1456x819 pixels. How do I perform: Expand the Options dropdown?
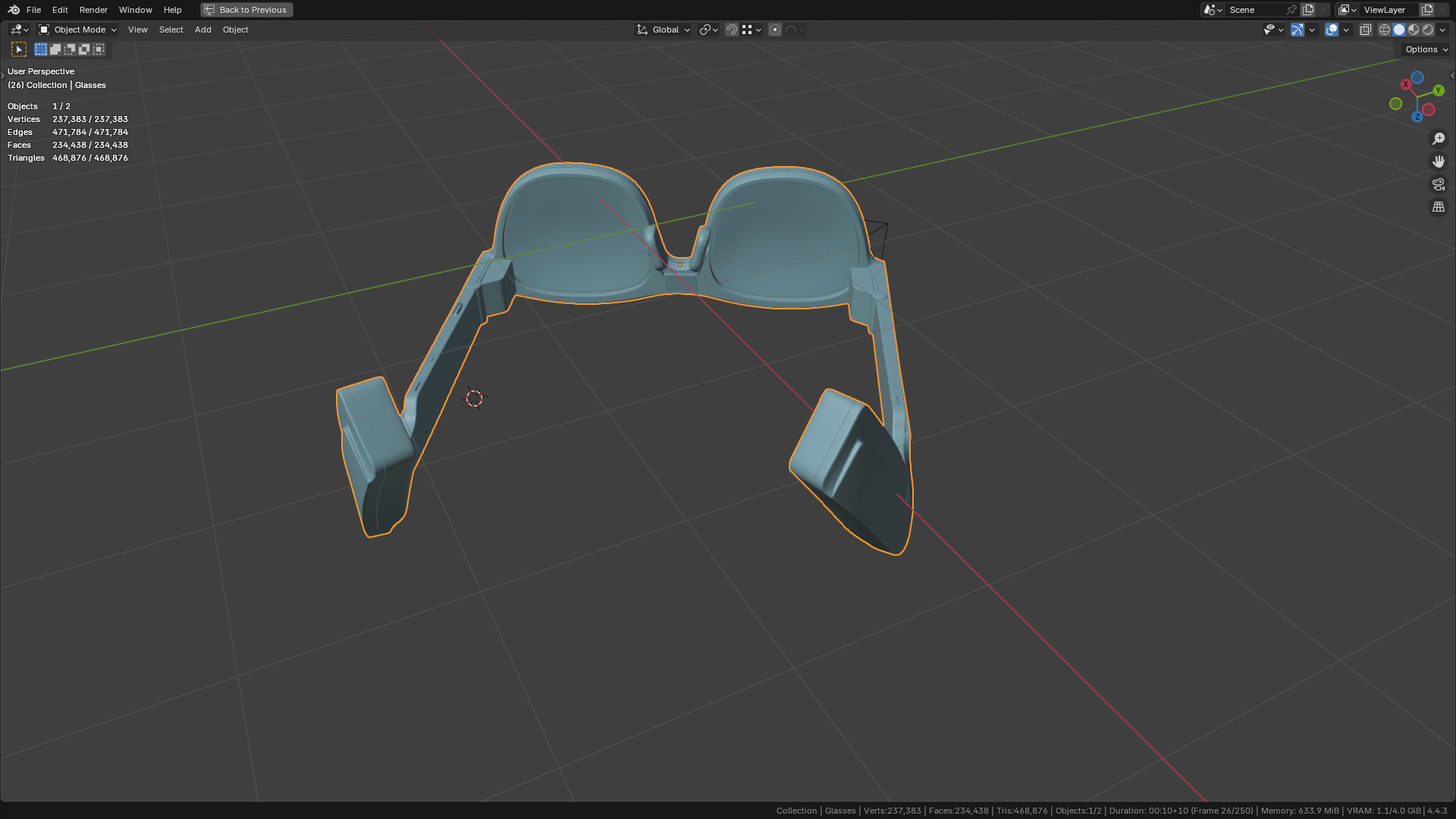(1426, 49)
